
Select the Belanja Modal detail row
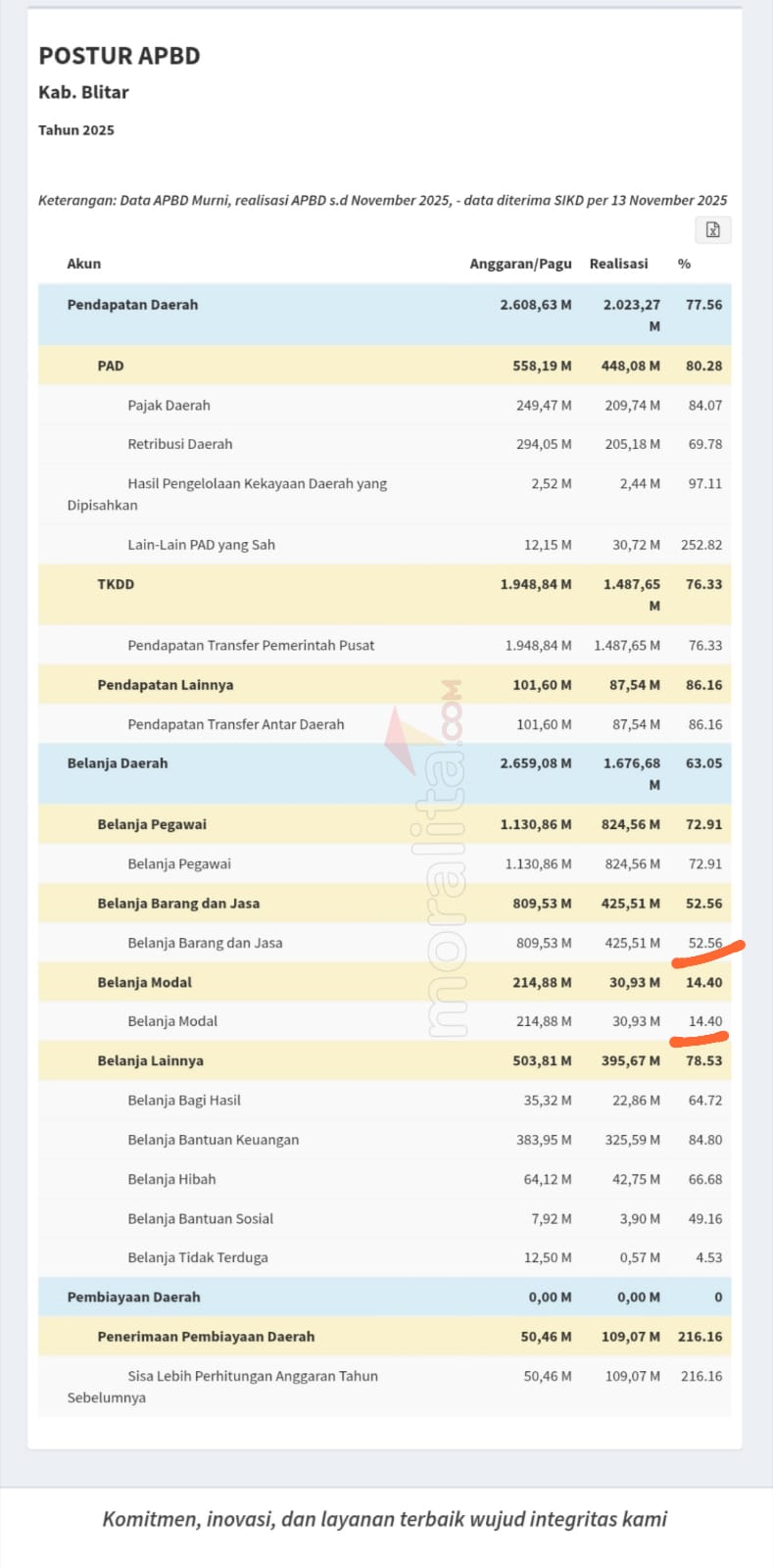pos(172,1020)
